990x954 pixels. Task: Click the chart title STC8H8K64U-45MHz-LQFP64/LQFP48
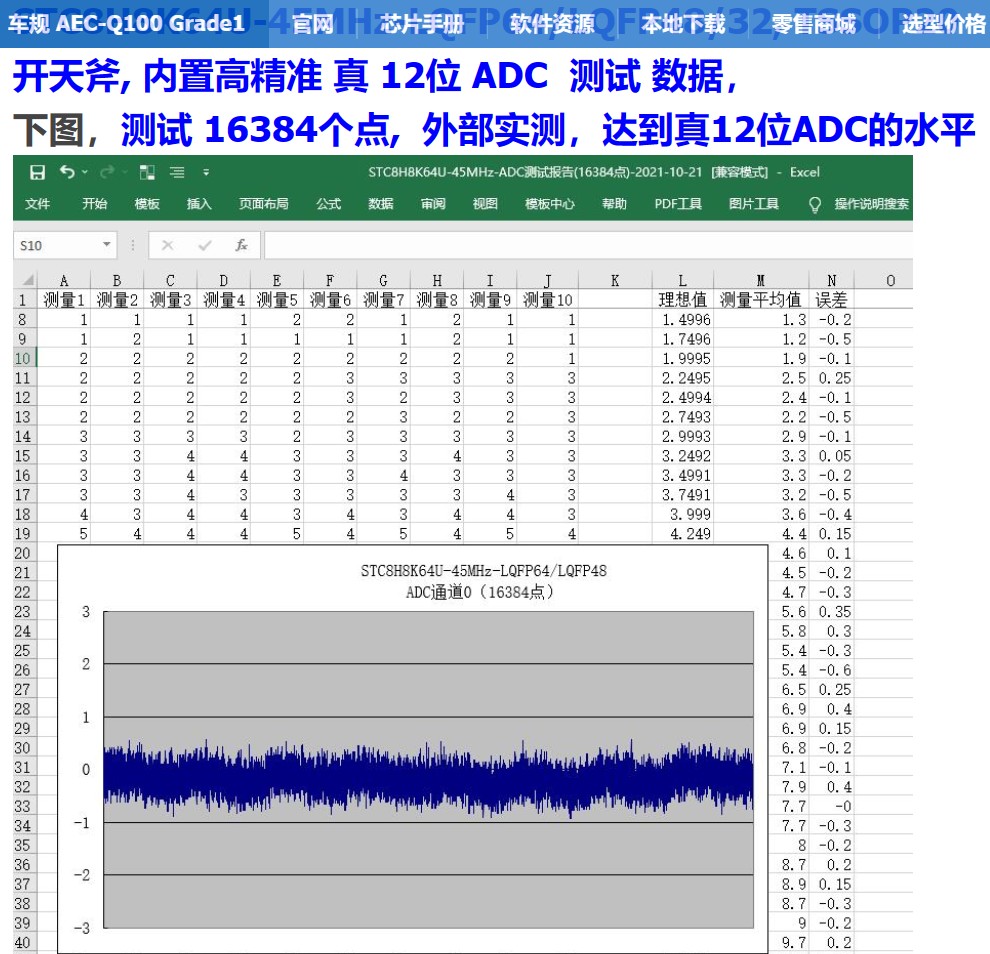click(x=484, y=571)
